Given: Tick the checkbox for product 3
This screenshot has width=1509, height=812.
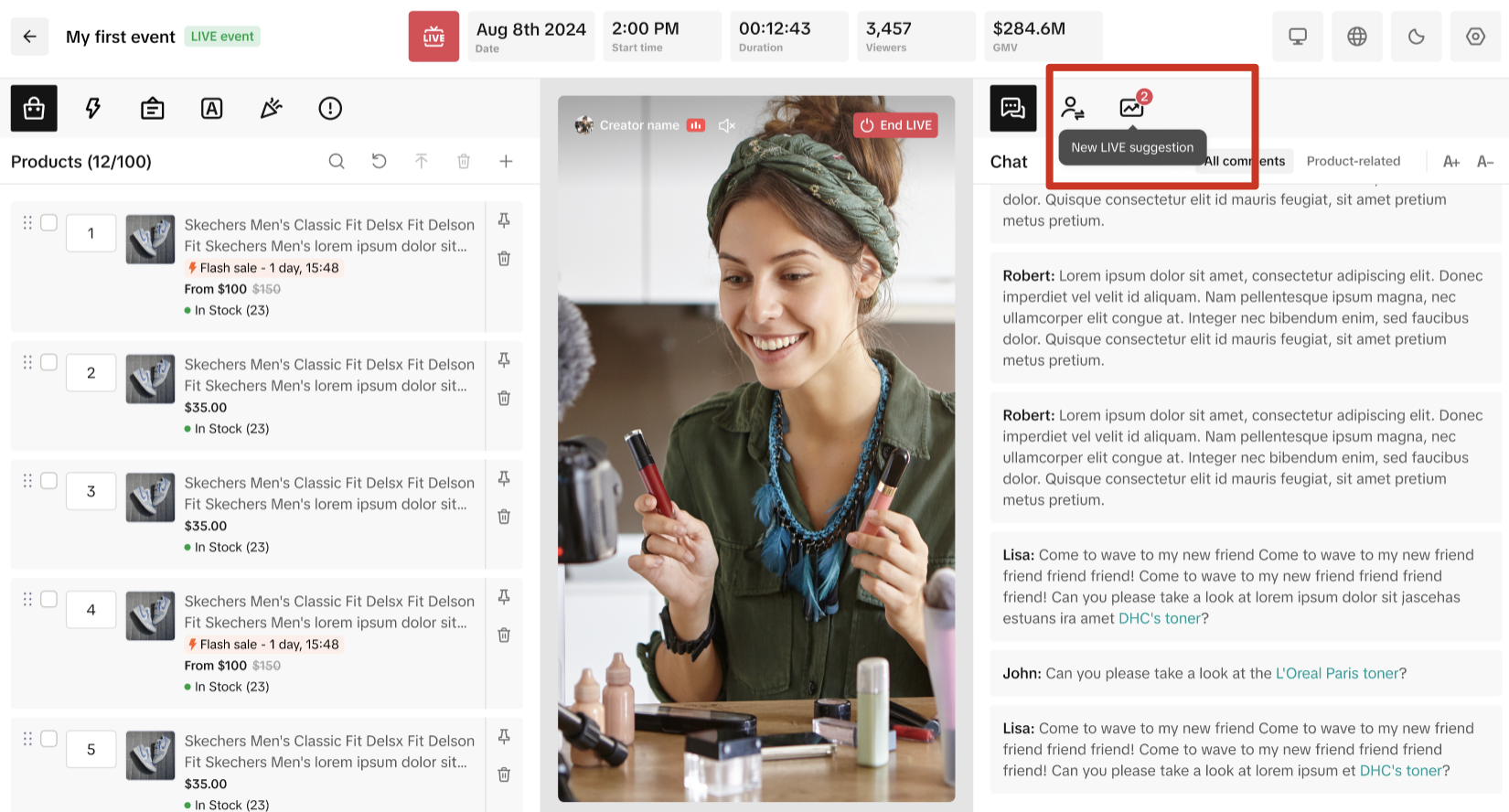Looking at the screenshot, I should point(49,481).
